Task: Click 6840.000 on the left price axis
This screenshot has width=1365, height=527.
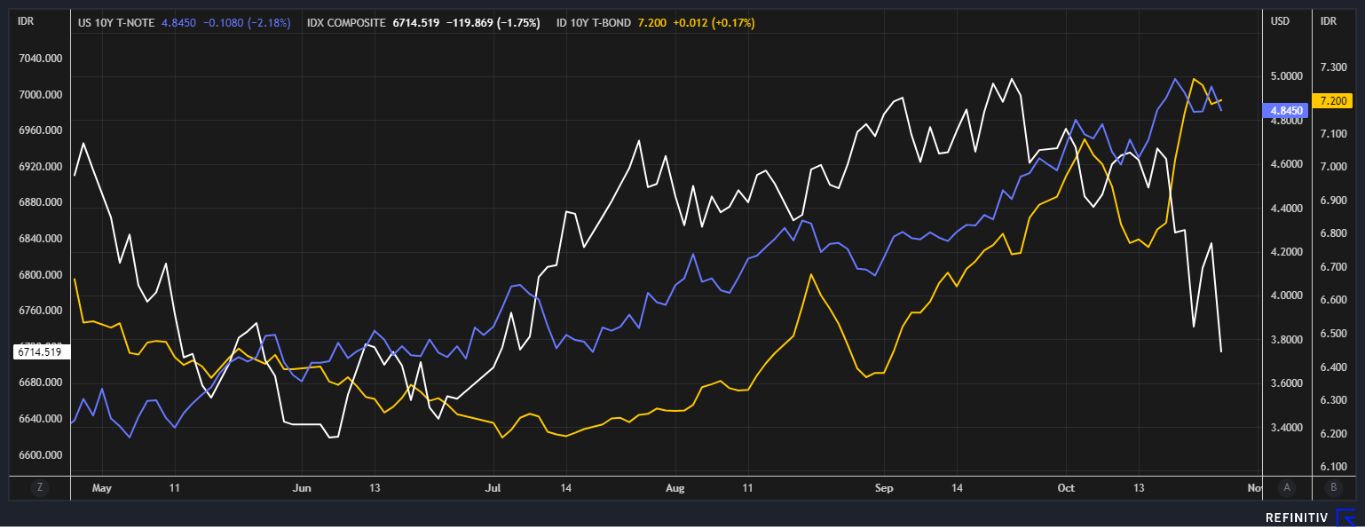Action: point(42,239)
